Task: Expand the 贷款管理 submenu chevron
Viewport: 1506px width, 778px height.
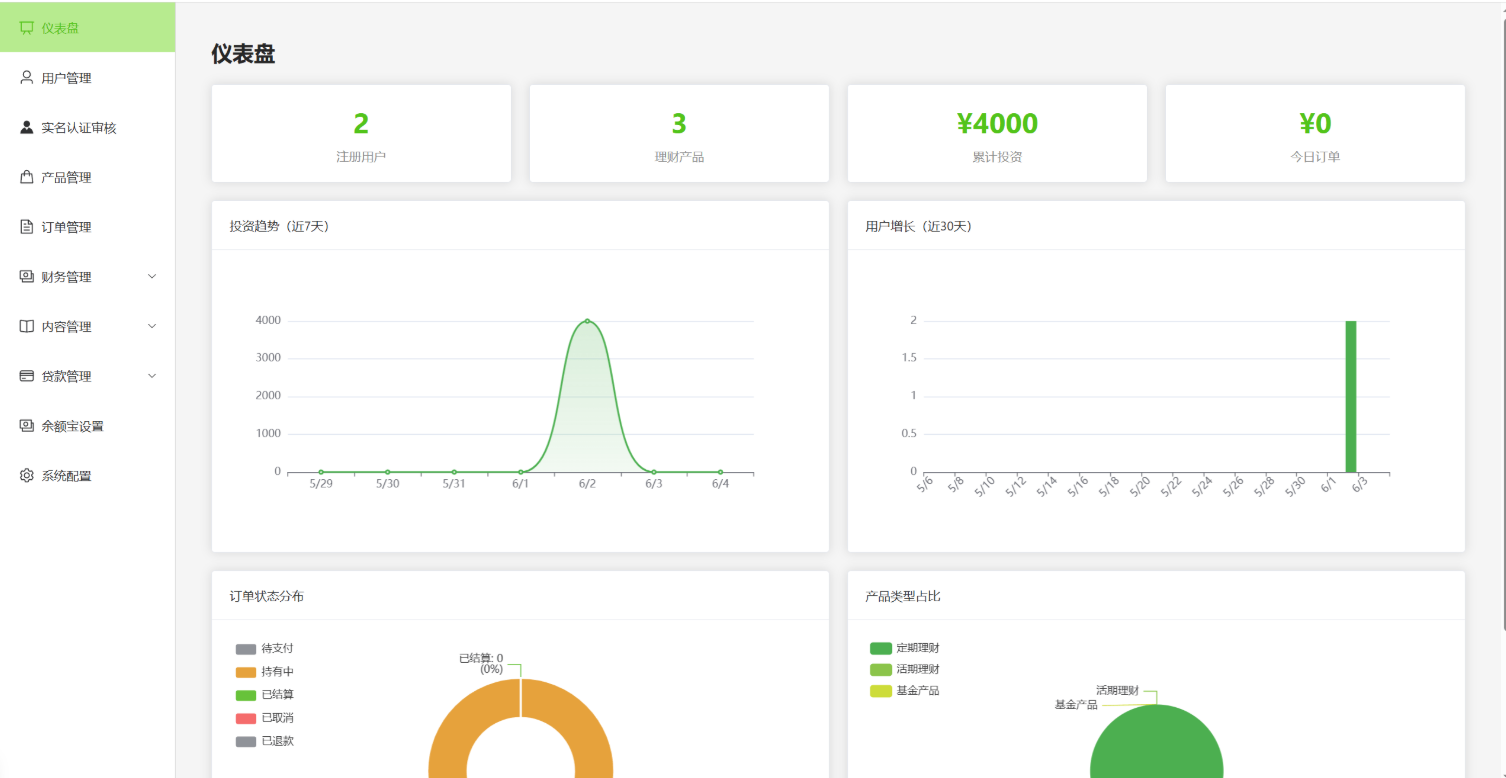Action: coord(152,376)
